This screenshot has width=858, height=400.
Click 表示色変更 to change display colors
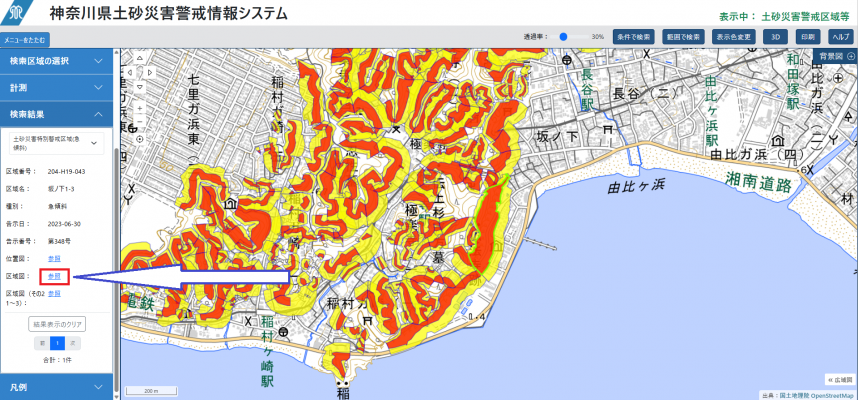[x=735, y=36]
